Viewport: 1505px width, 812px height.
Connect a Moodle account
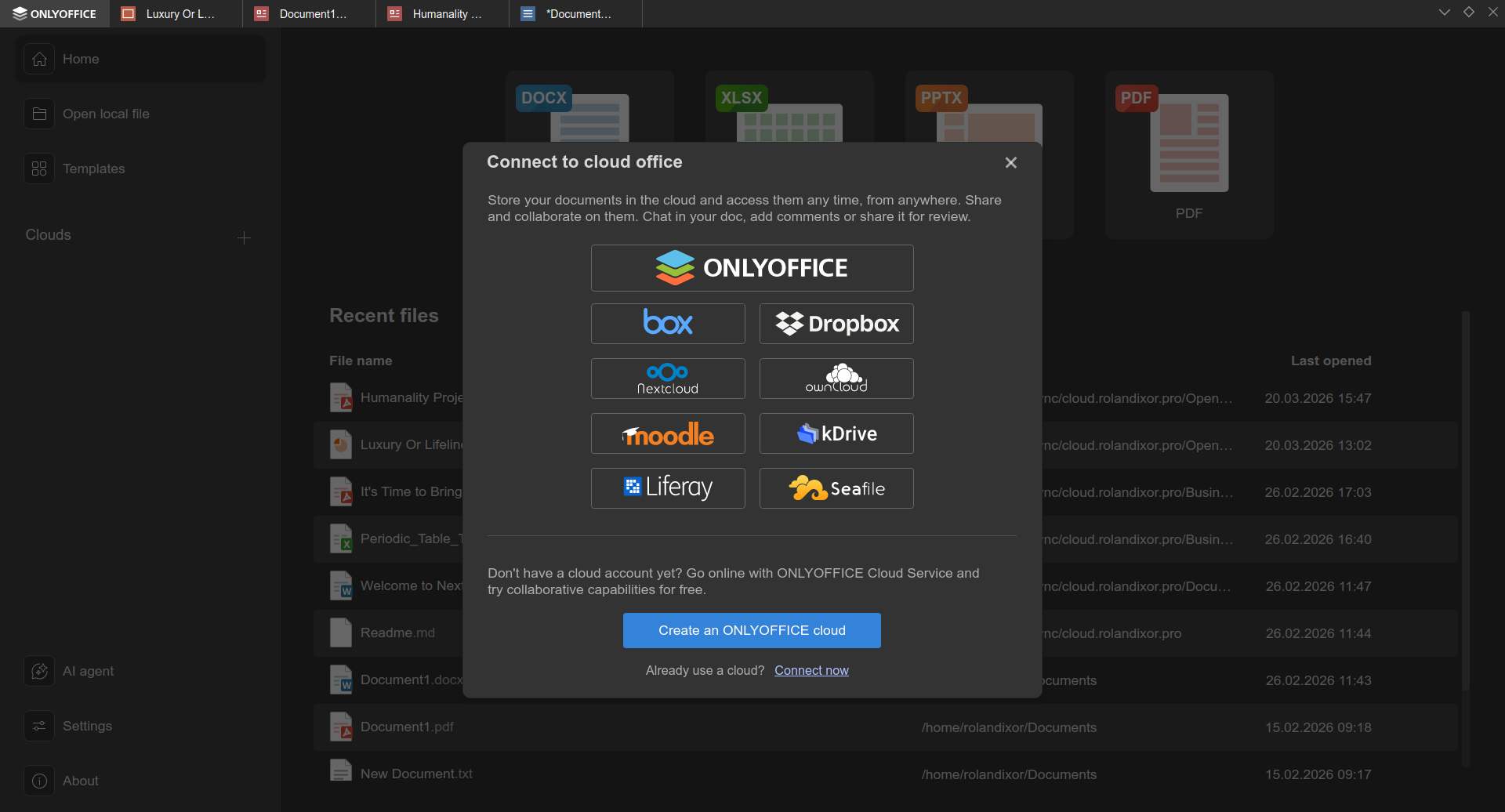point(668,433)
